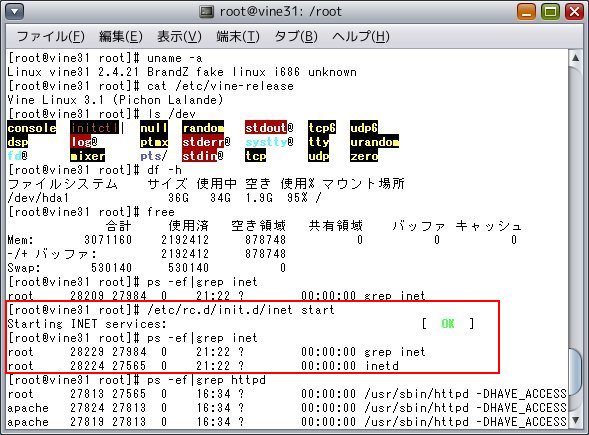Maximize the terminal using the green button
589x435 pixels.
coord(550,12)
